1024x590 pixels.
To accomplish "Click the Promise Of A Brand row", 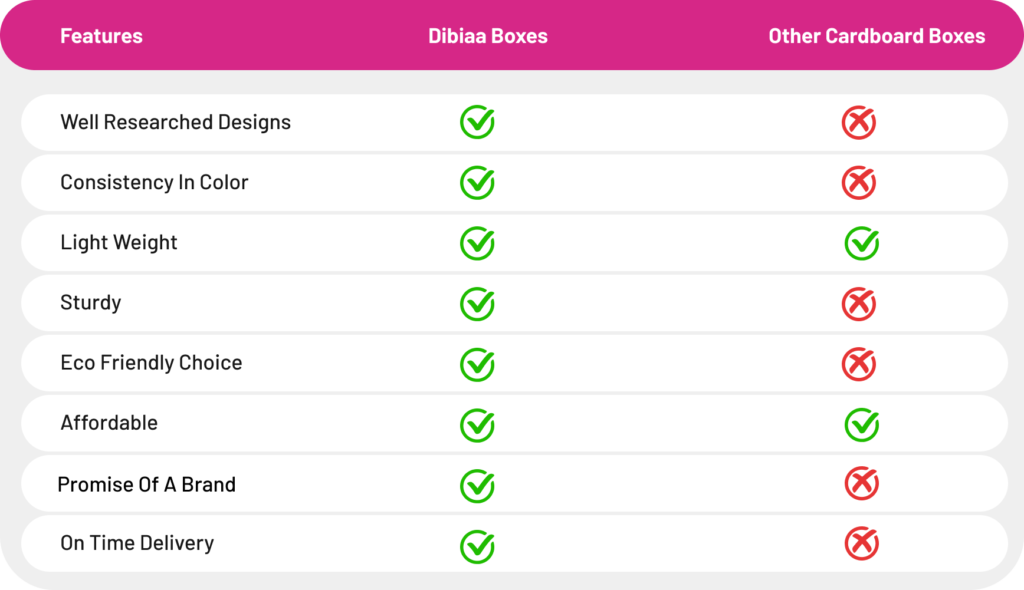I will click(147, 484).
